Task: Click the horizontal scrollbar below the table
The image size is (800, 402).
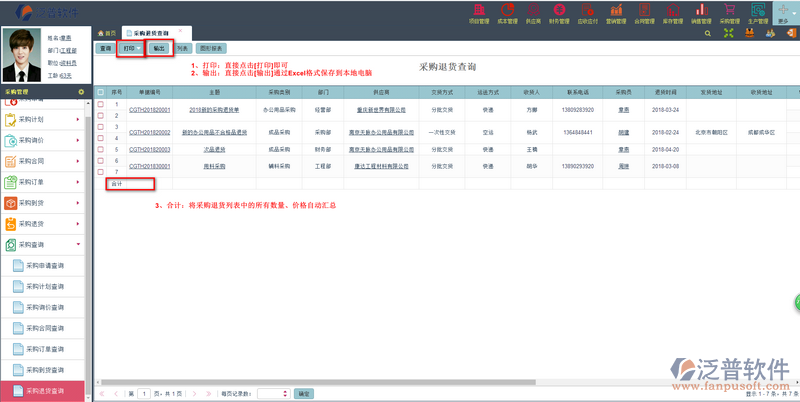Action: tap(400, 382)
